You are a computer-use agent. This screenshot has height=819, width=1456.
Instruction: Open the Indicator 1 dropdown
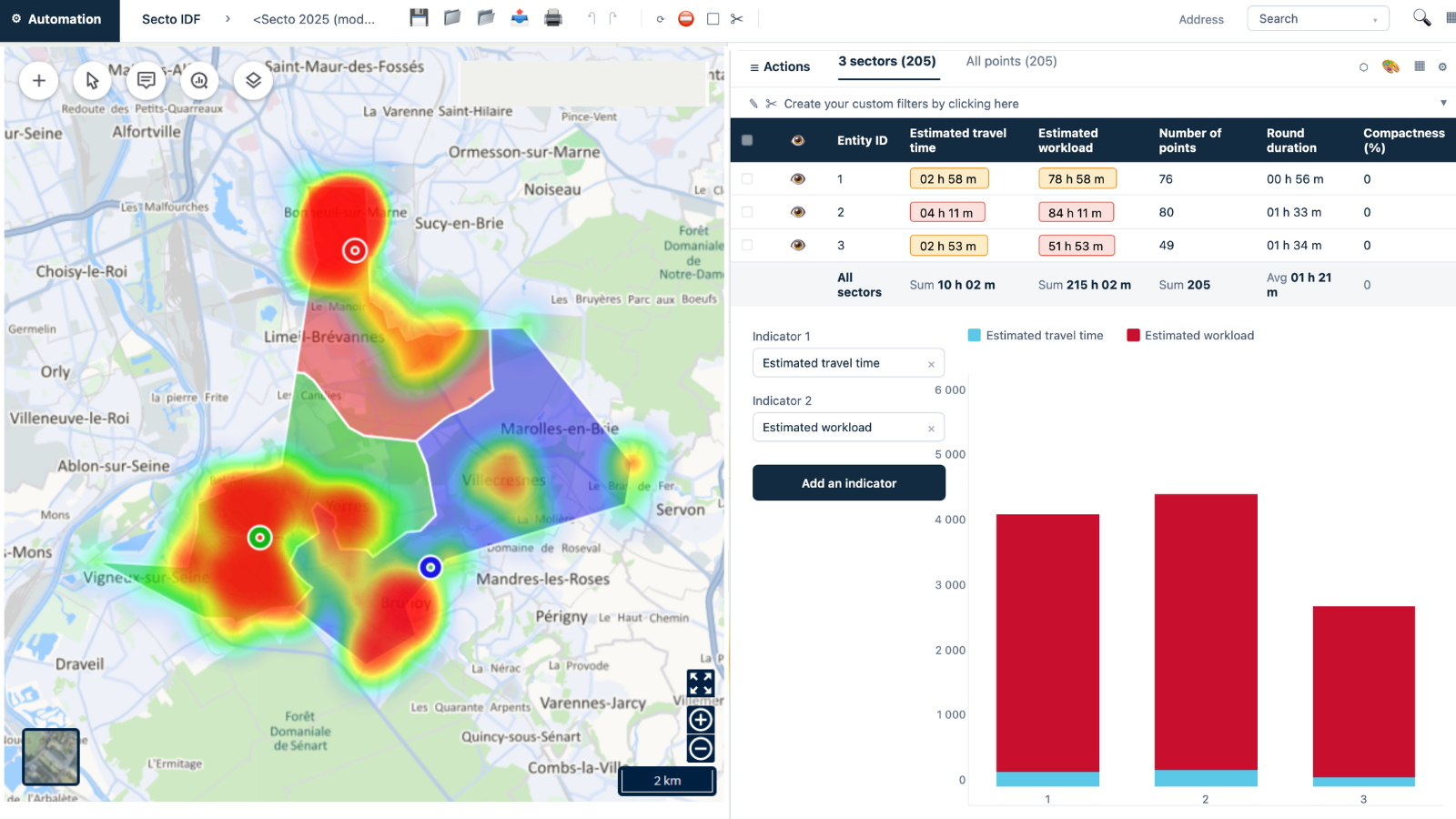[x=848, y=363]
